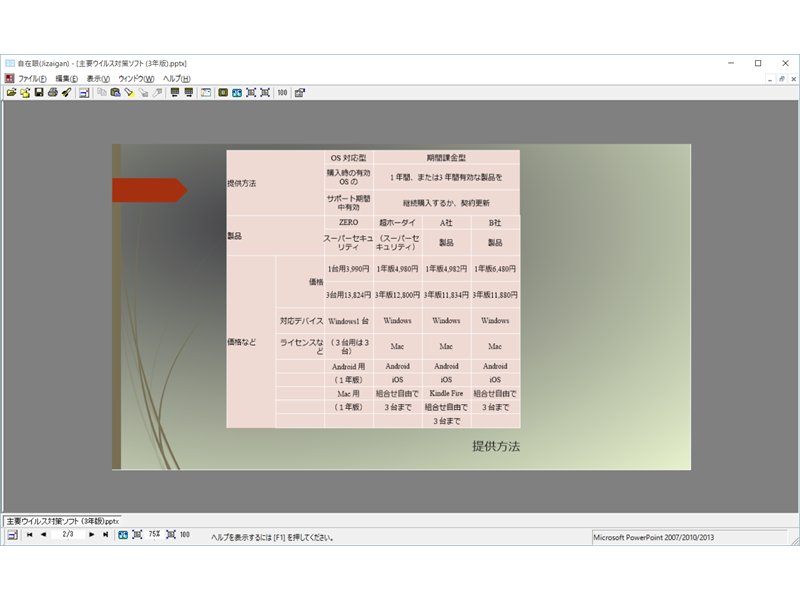This screenshot has height=600, width=800.
Task: Click the open file folder icon
Action: 11,92
